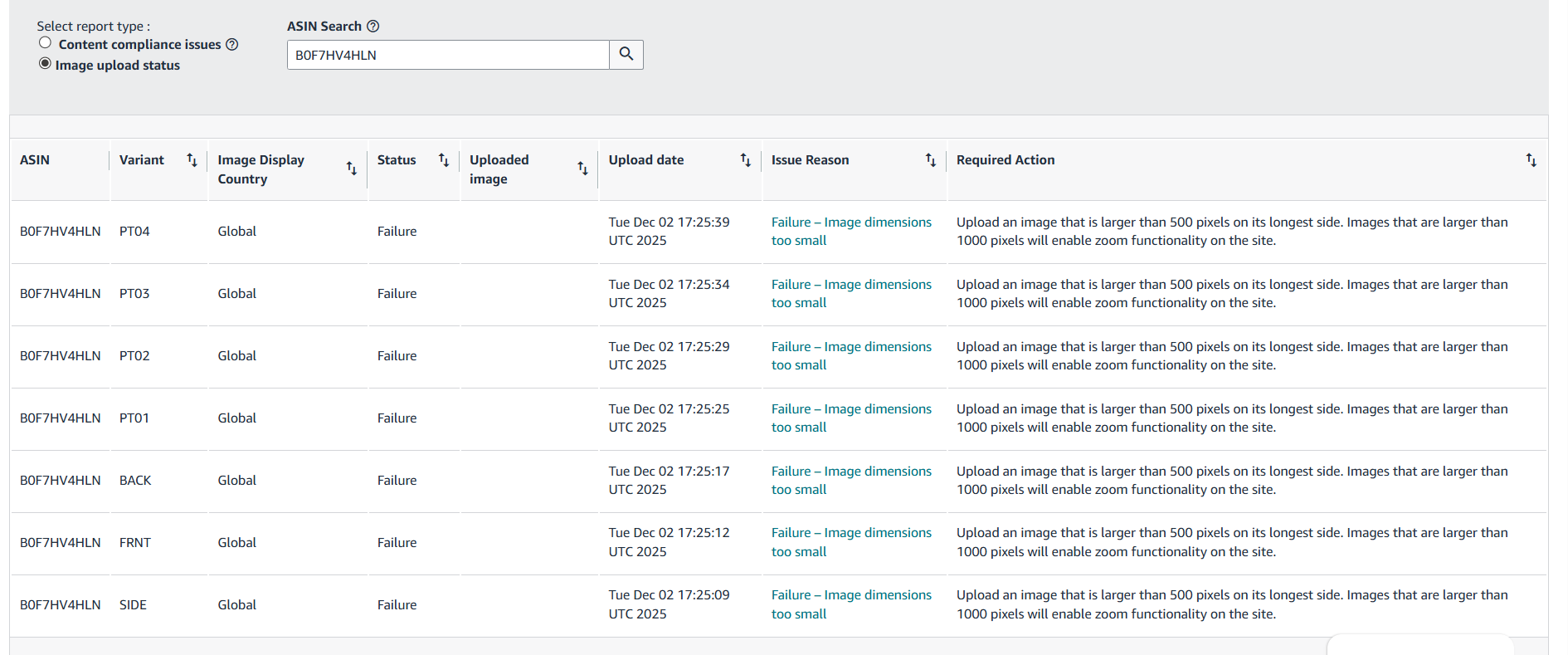Click the Variant column header label
Screen dimensions: 1568x655
tap(142, 160)
